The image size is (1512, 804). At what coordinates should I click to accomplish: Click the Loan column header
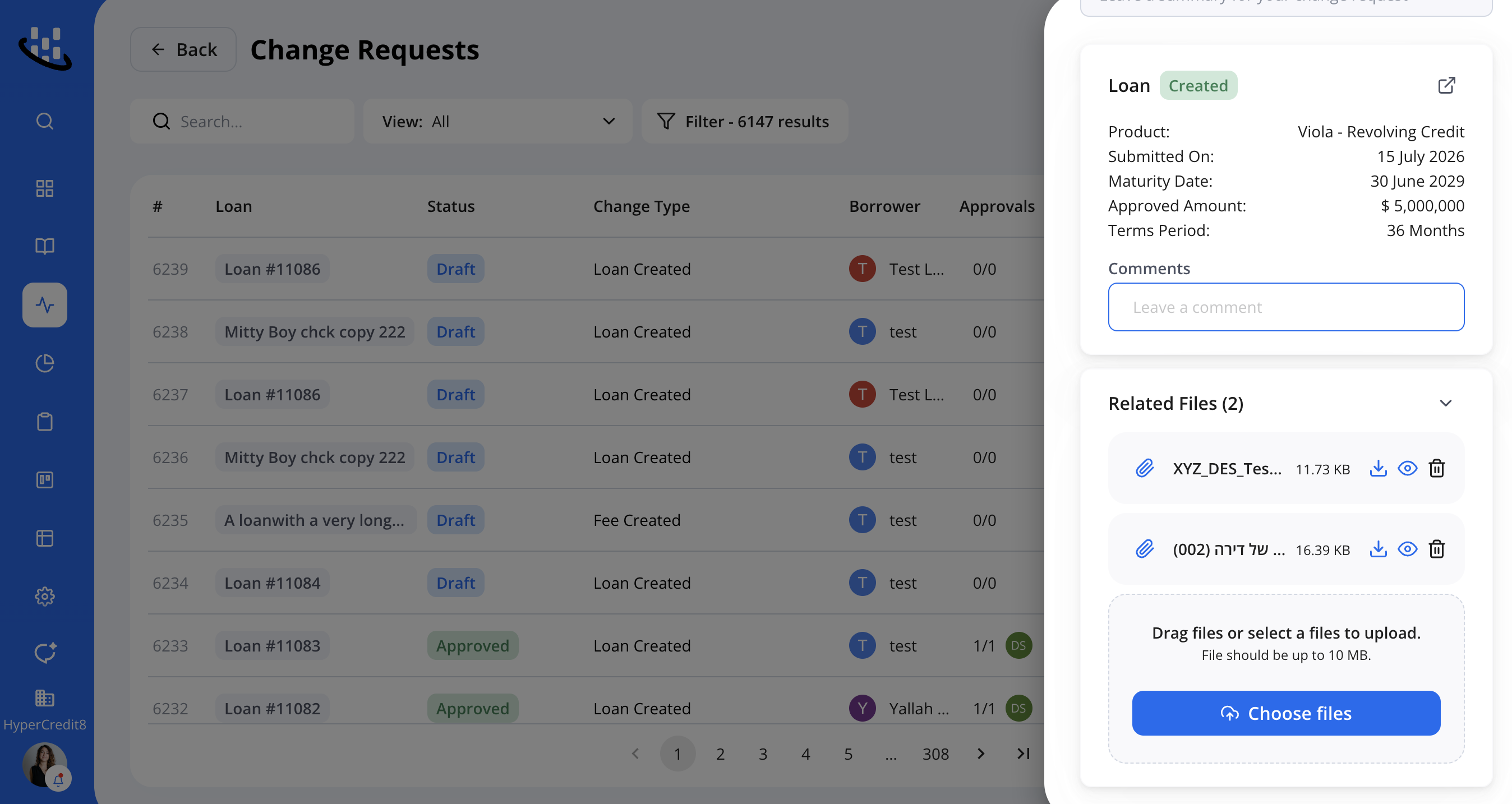[x=234, y=206]
